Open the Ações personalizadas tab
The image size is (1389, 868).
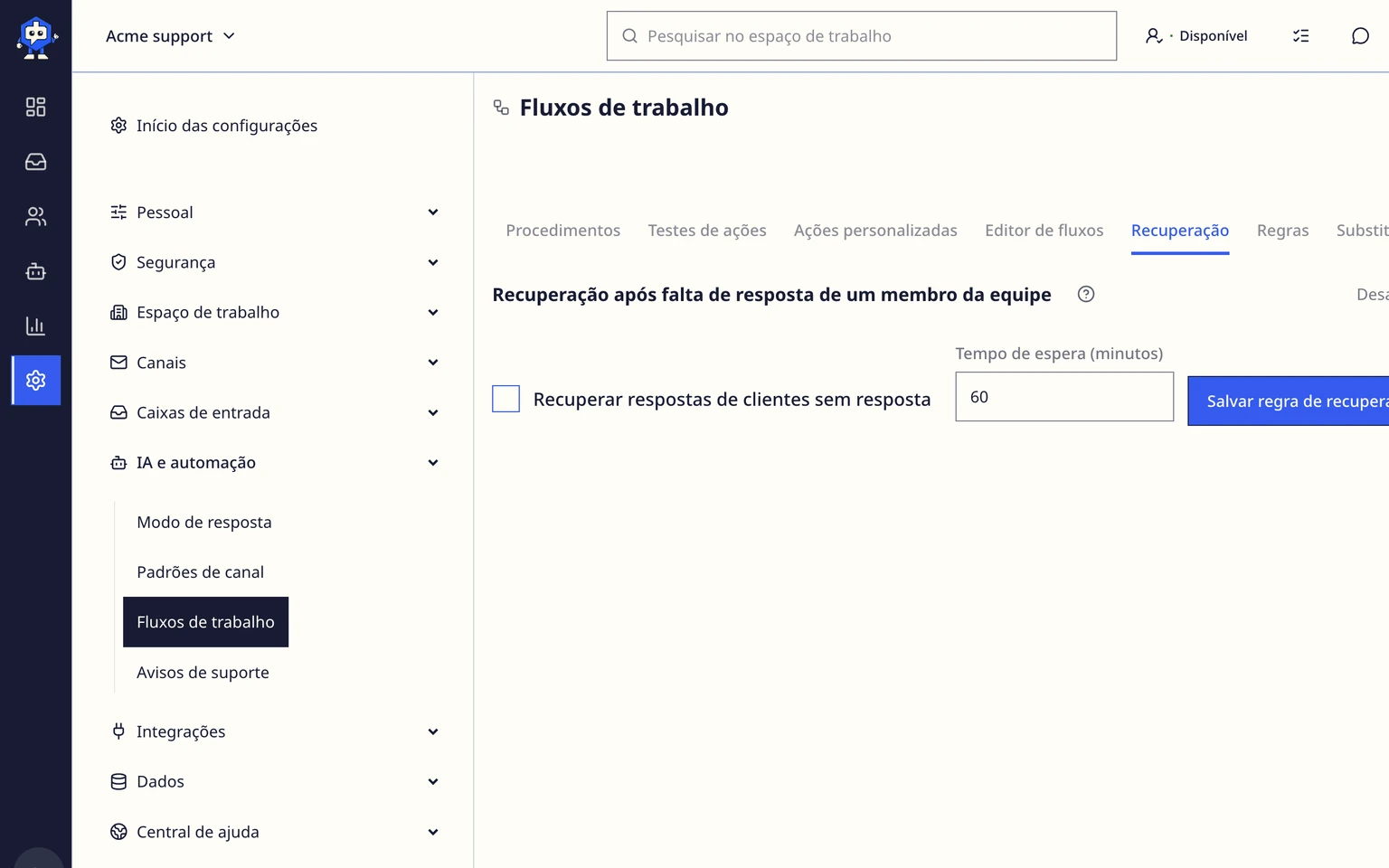[x=875, y=231]
